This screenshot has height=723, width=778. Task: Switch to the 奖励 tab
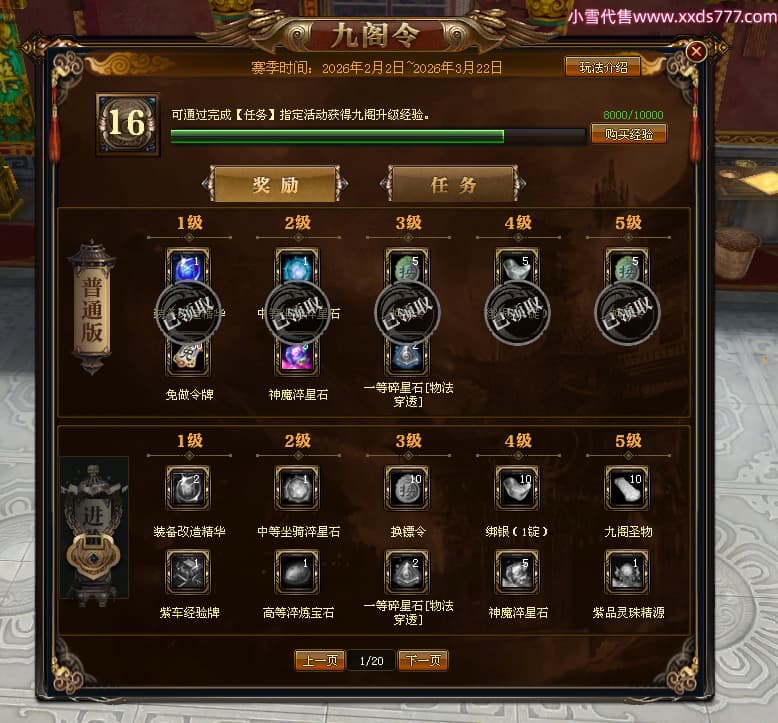point(275,185)
